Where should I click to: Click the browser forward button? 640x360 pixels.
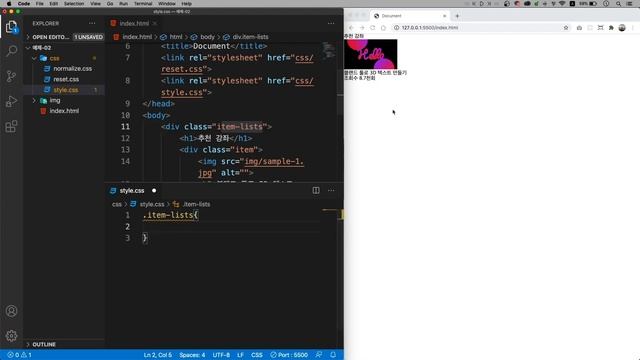click(x=362, y=28)
